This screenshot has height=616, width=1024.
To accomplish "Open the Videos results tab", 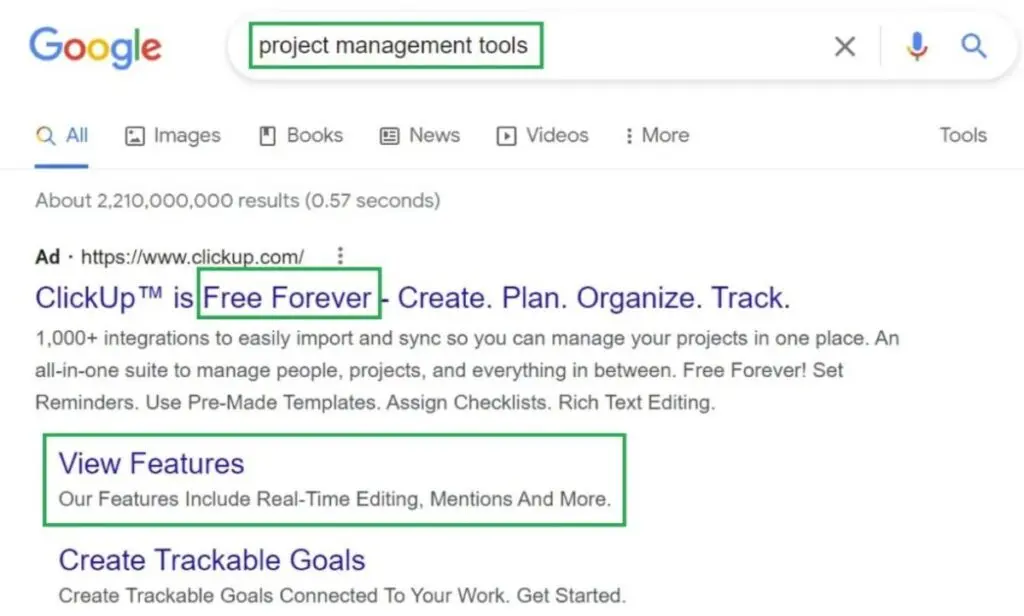I will point(556,136).
